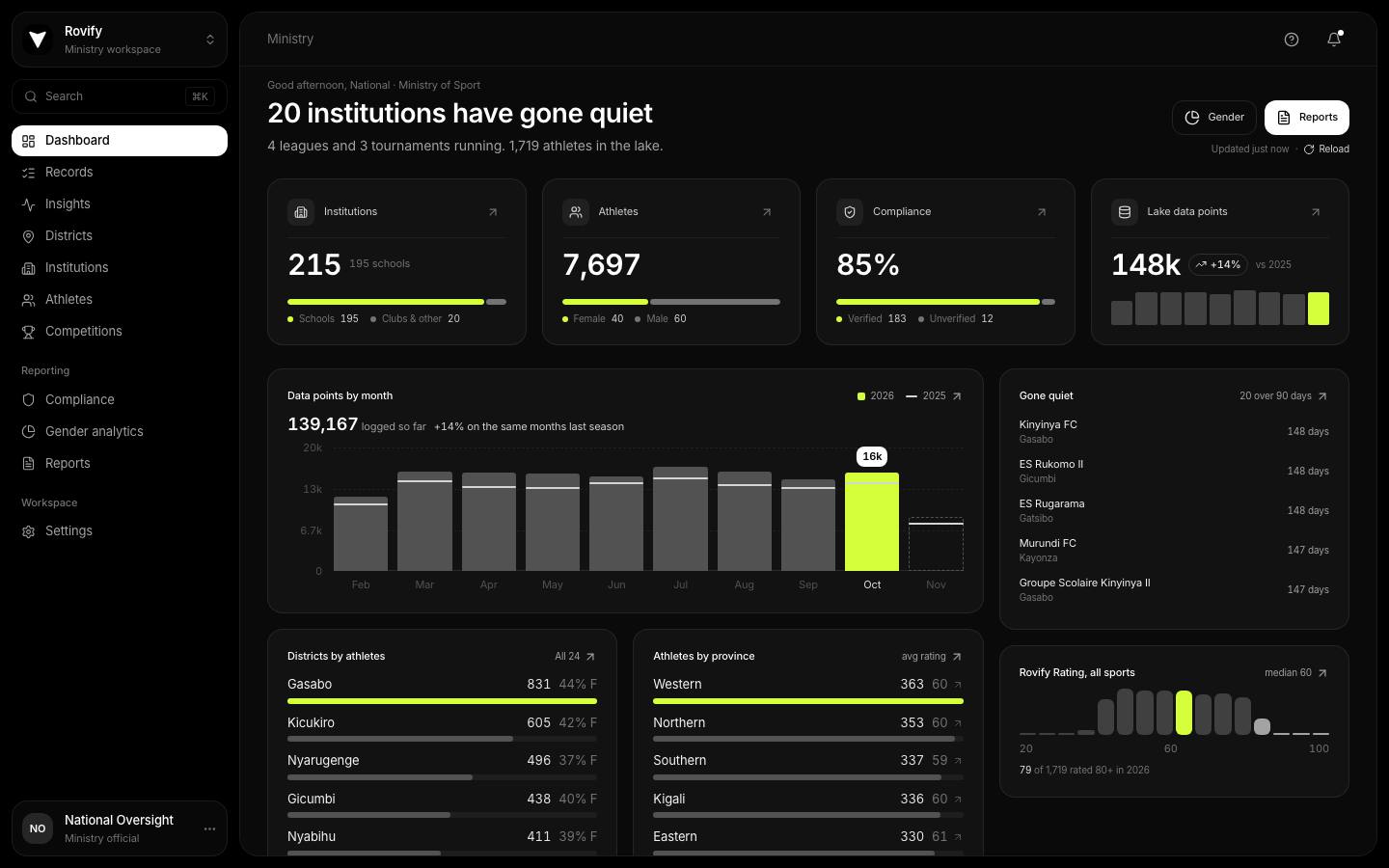Toggle the 2025 legend series
This screenshot has width=1389, height=868.
coord(926,396)
